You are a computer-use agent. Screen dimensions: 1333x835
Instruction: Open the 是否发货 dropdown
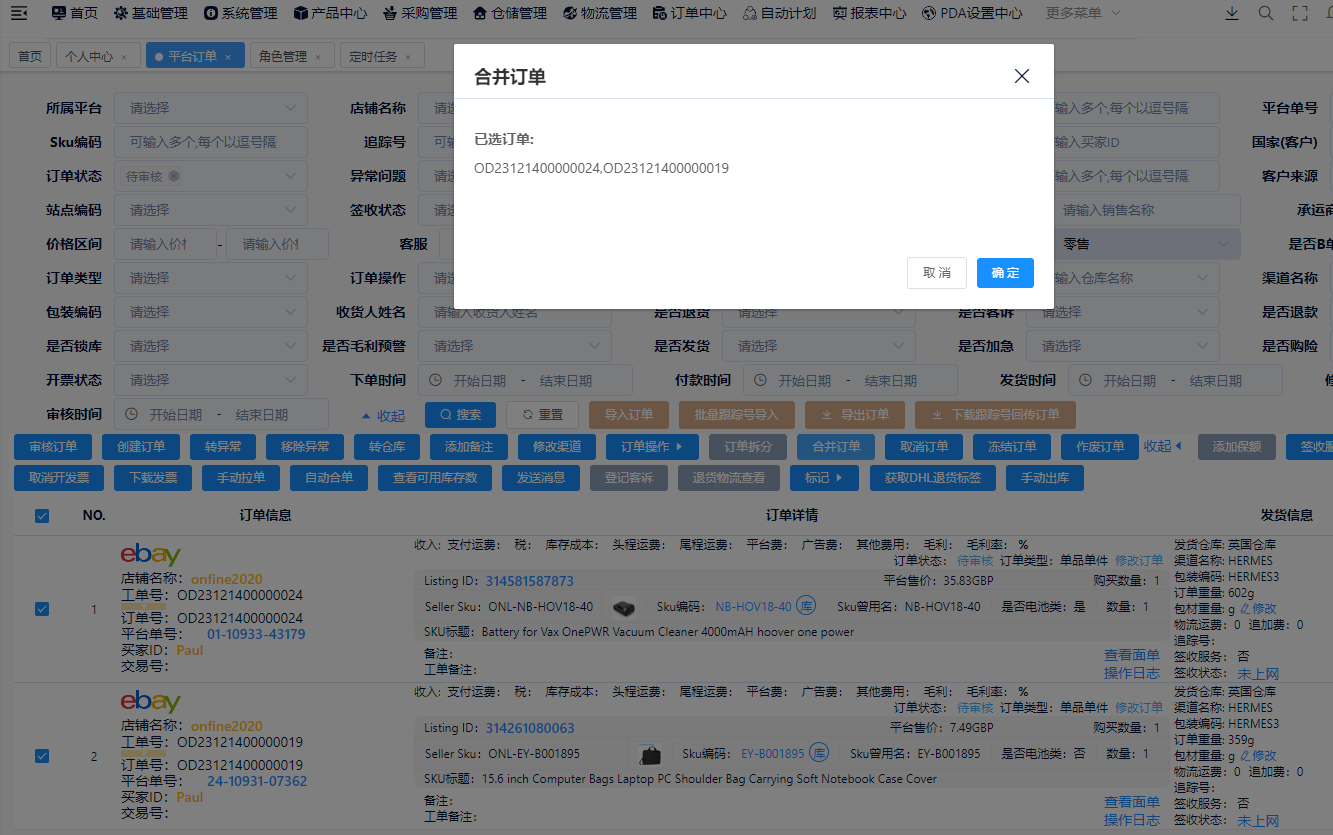(819, 345)
